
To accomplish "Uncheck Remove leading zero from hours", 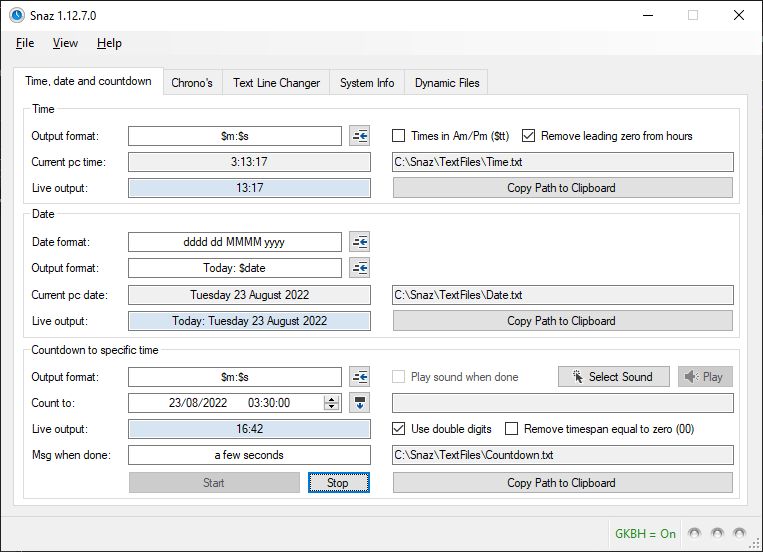I will pyautogui.click(x=529, y=136).
